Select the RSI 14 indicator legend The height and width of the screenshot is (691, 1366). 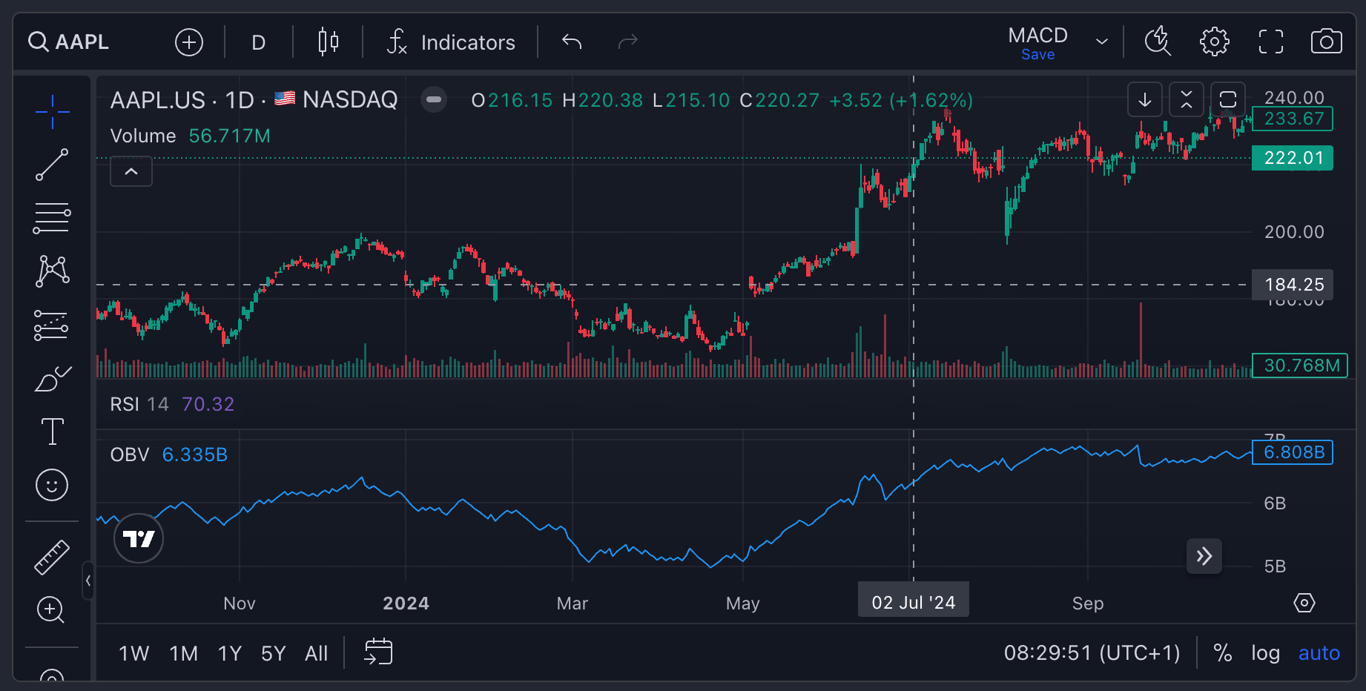139,404
